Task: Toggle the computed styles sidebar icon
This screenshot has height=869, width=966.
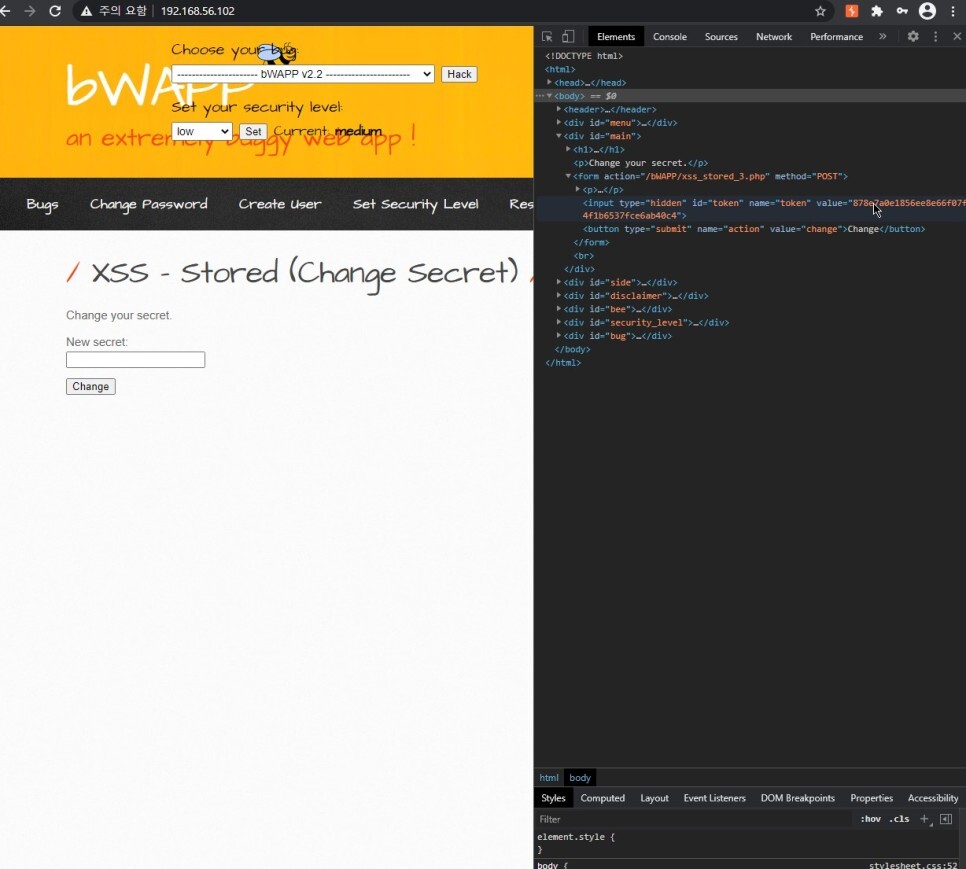Action: click(946, 818)
